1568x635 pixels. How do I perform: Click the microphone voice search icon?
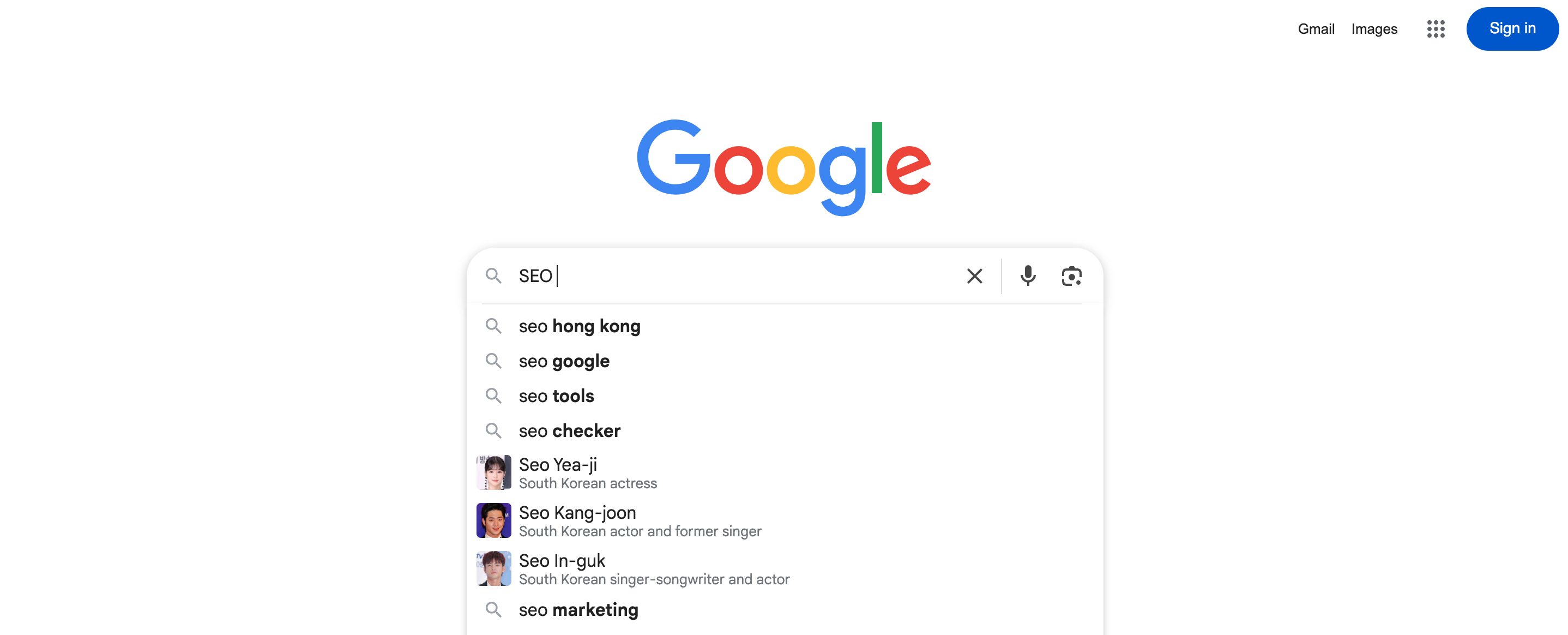[x=1028, y=276]
